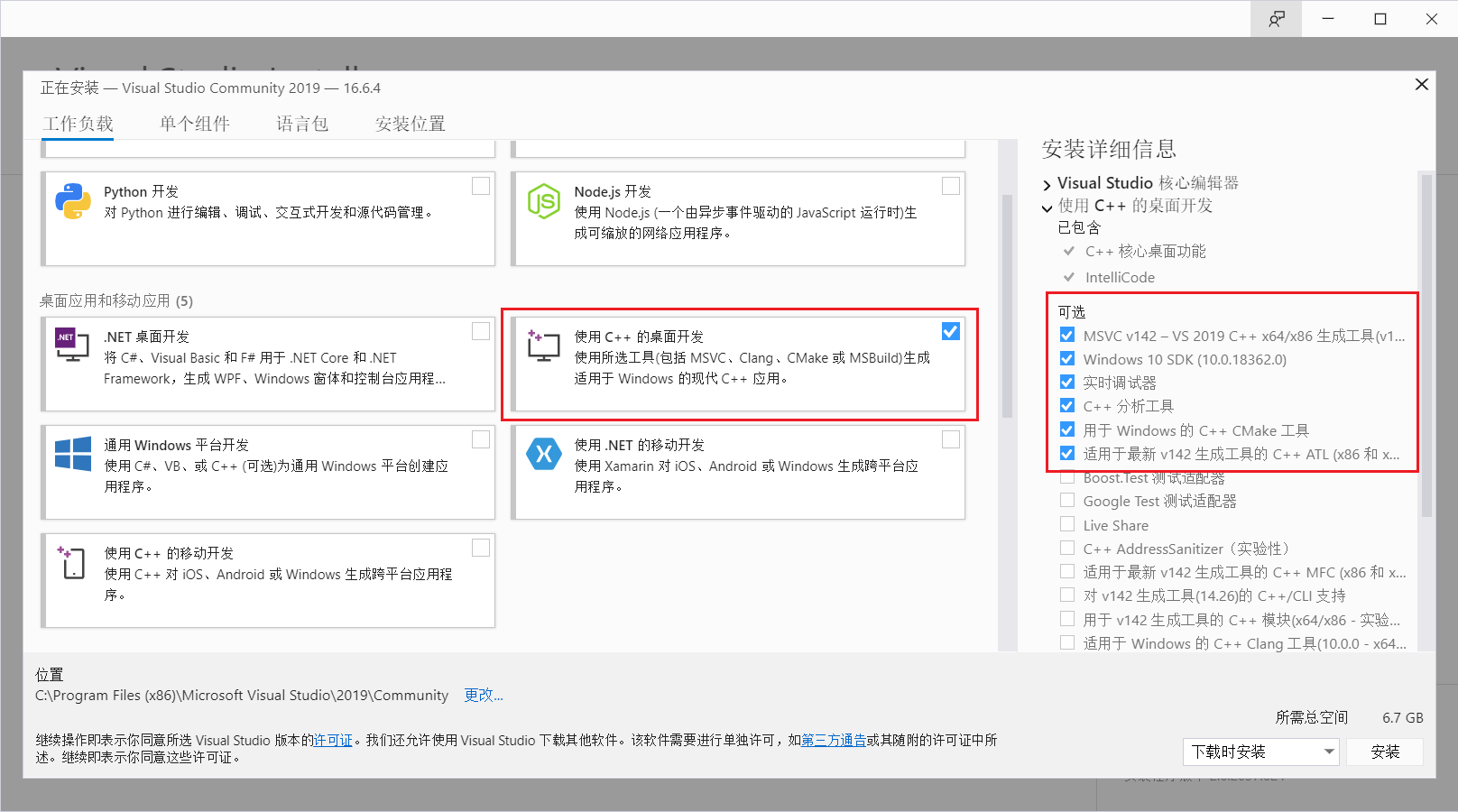Click the C++ mobile development icon

click(72, 562)
